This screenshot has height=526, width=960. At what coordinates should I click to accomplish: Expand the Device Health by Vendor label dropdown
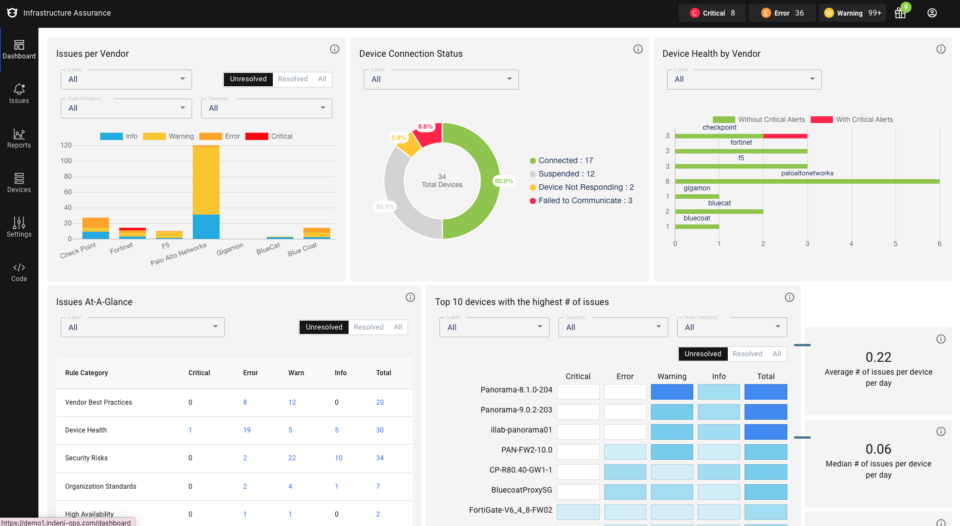pyautogui.click(x=744, y=79)
